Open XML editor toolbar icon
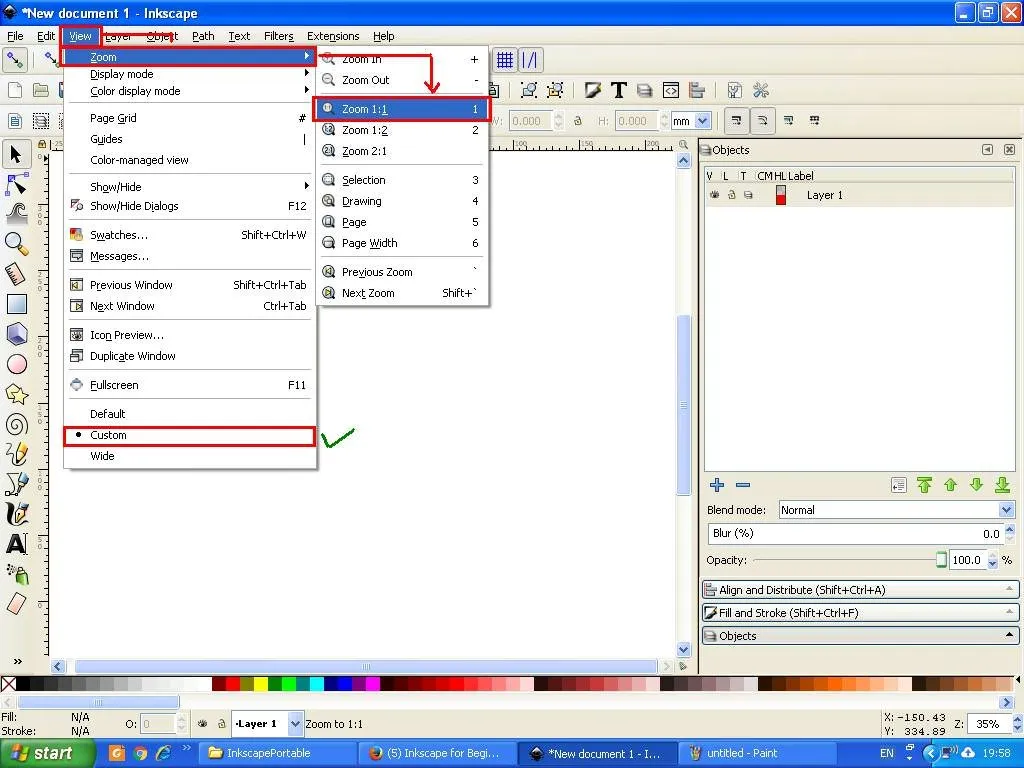This screenshot has width=1024, height=768. (x=671, y=90)
